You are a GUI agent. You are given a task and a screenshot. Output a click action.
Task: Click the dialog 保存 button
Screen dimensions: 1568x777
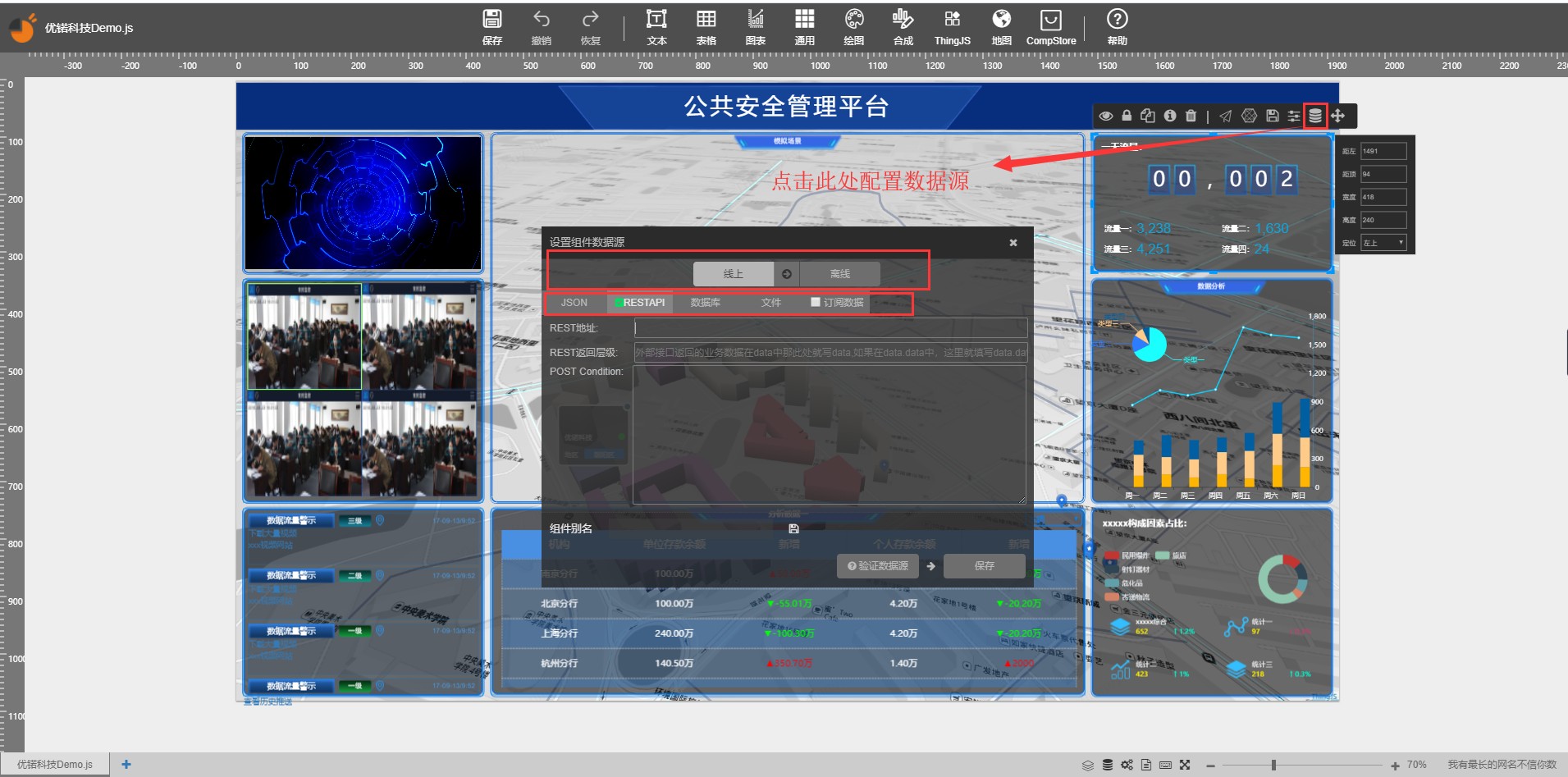(985, 566)
